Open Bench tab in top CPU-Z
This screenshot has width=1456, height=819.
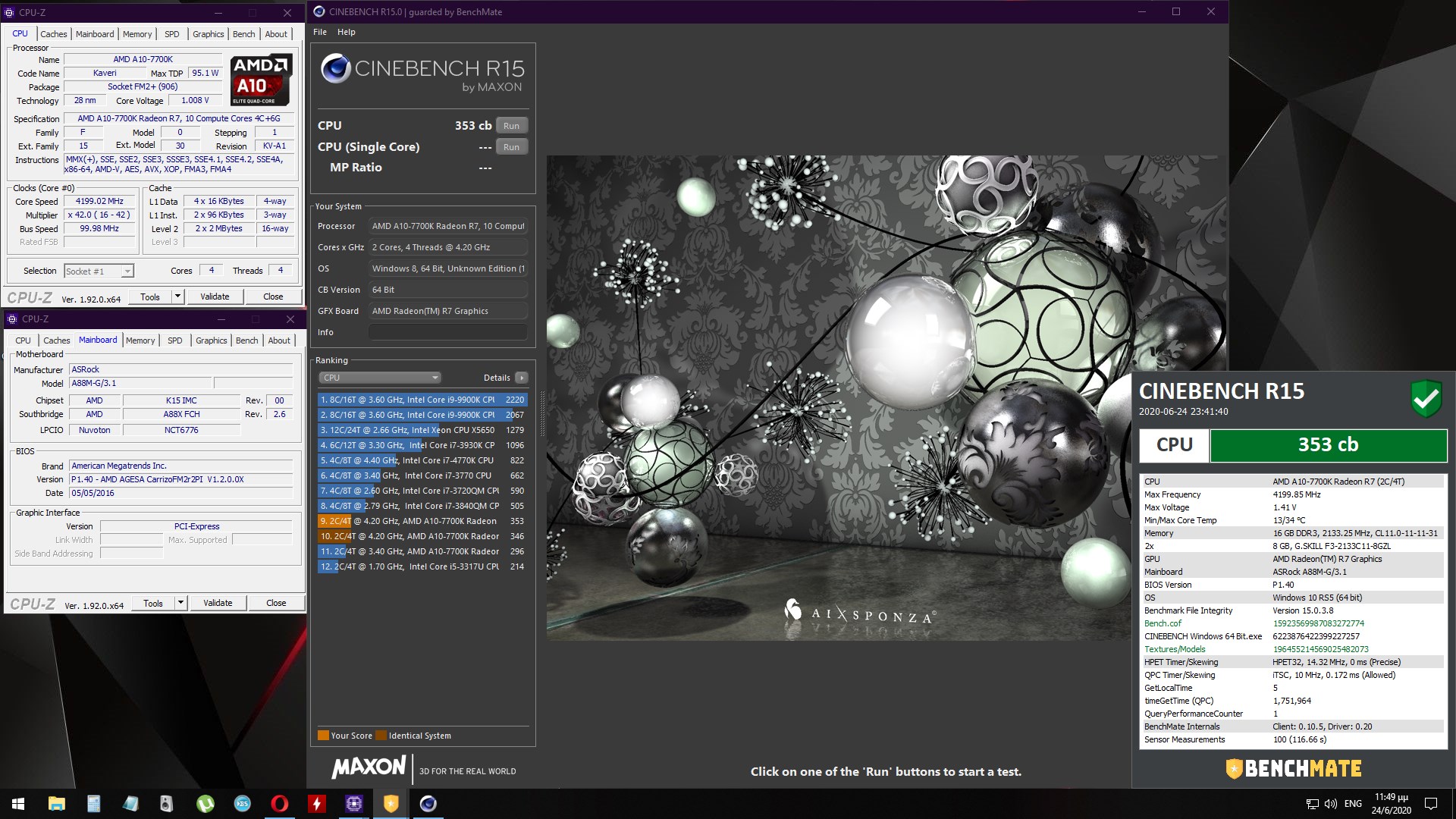(x=243, y=34)
